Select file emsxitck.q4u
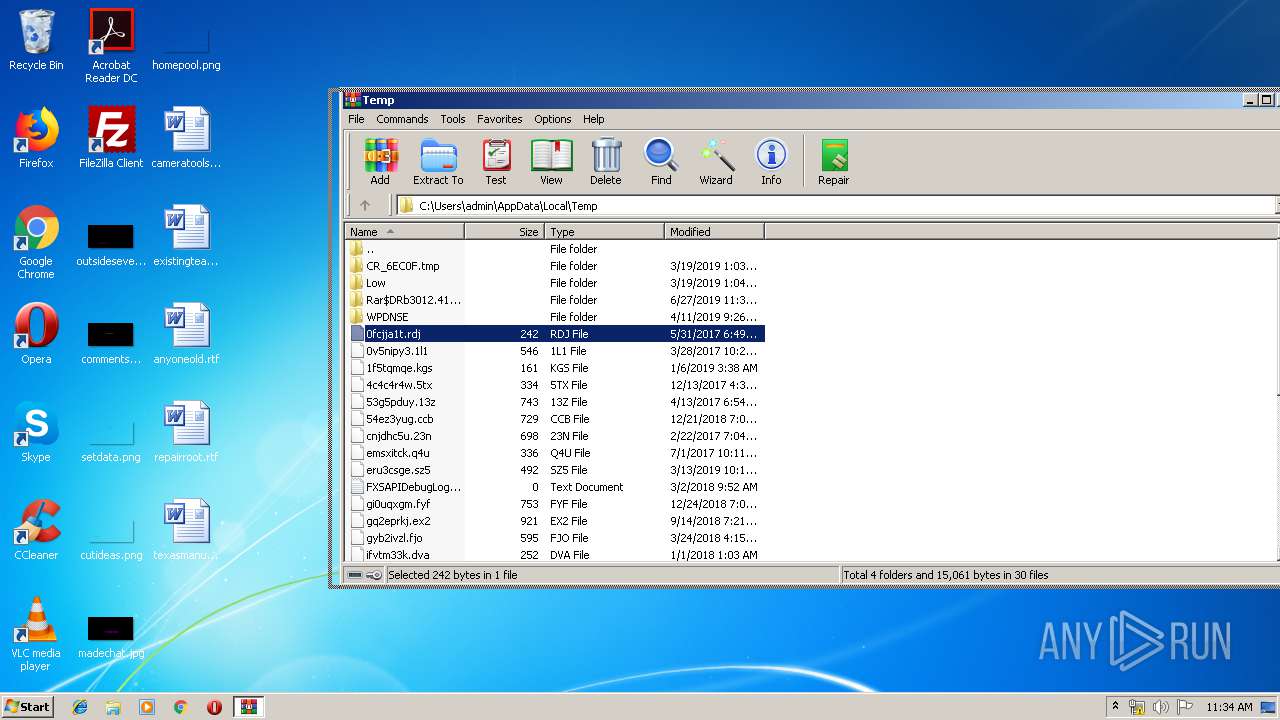This screenshot has width=1280, height=720. (x=555, y=453)
